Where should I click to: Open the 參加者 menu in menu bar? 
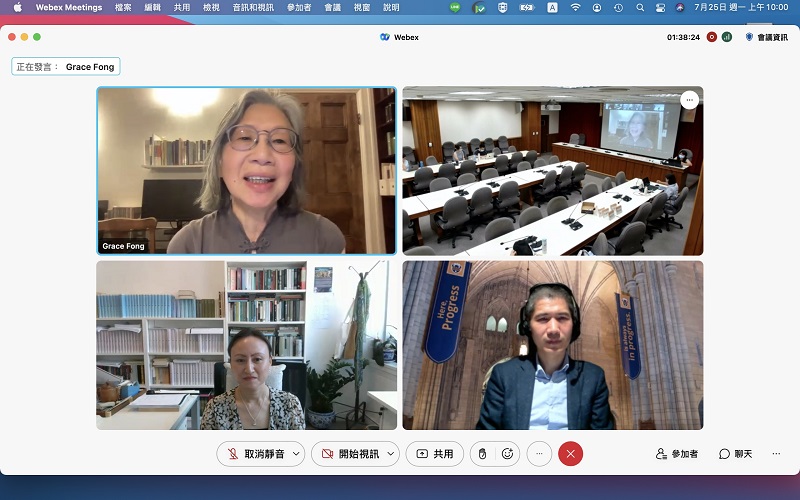click(x=298, y=7)
